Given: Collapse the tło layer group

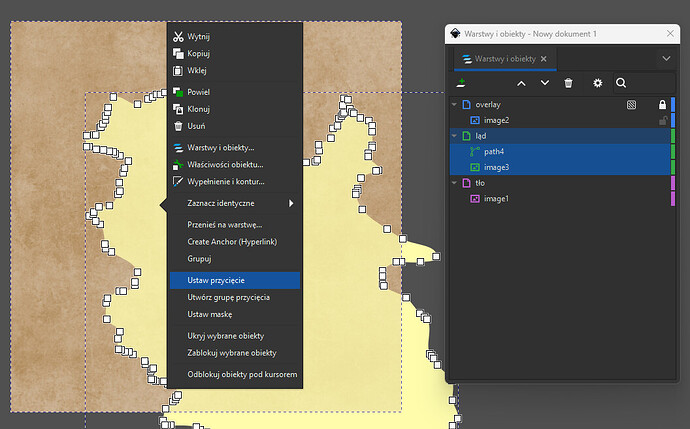Looking at the screenshot, I should (x=453, y=183).
